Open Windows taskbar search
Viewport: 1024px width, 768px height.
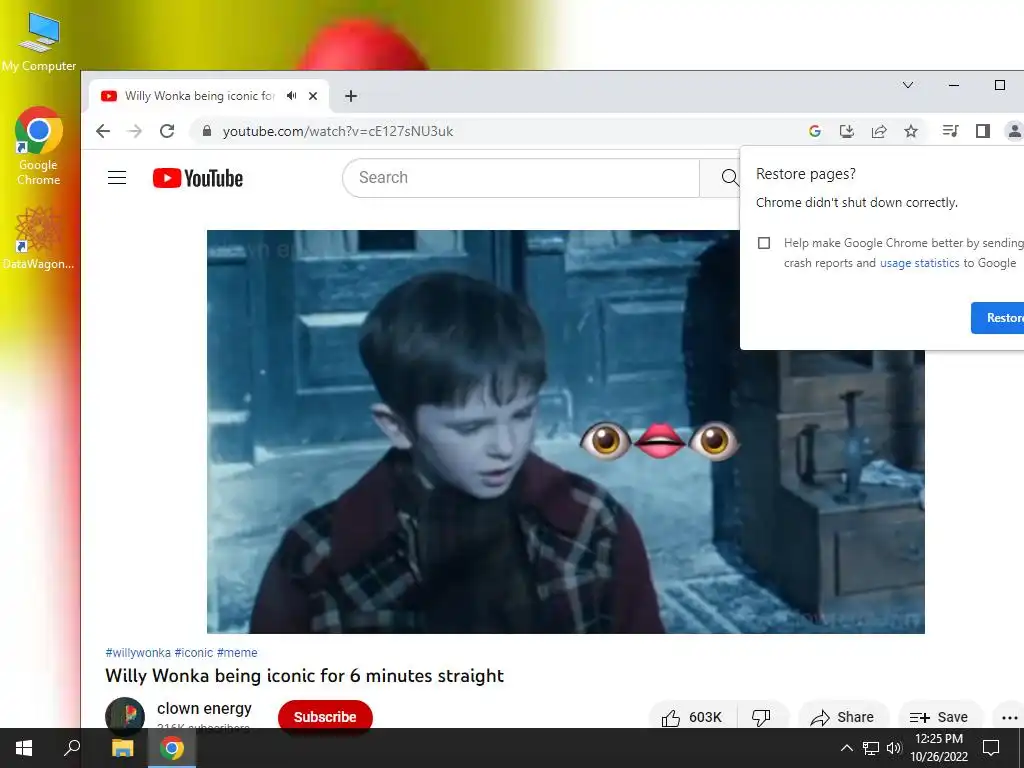click(x=72, y=748)
